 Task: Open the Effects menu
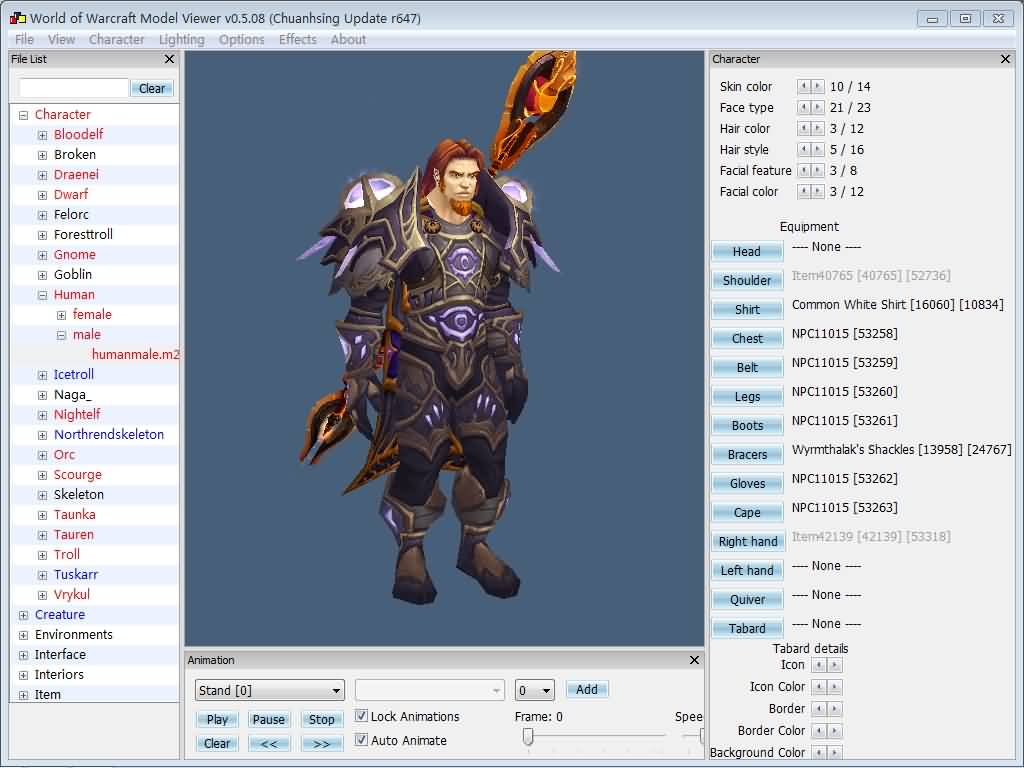[x=298, y=39]
